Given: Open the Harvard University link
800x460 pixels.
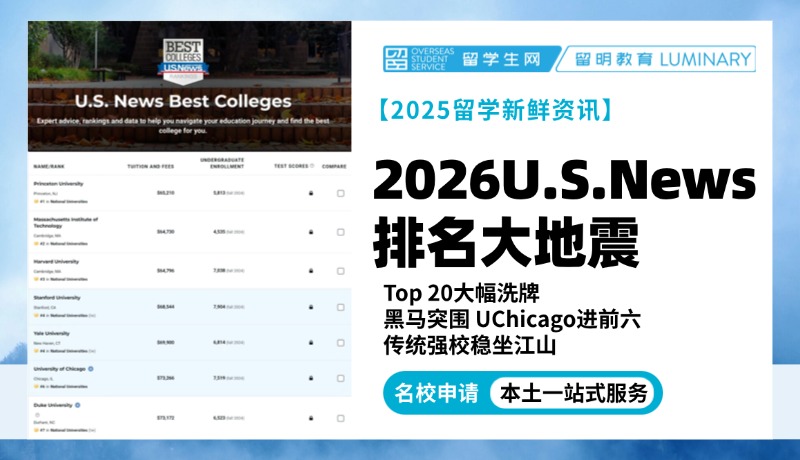Looking at the screenshot, I should pos(56,262).
